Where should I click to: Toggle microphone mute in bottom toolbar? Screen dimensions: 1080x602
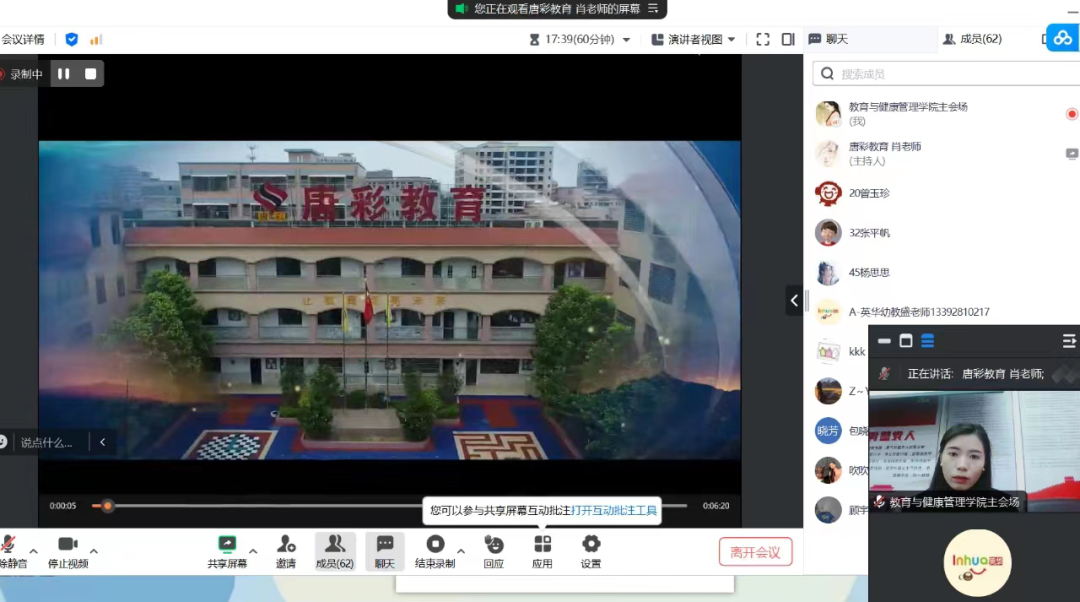9,544
